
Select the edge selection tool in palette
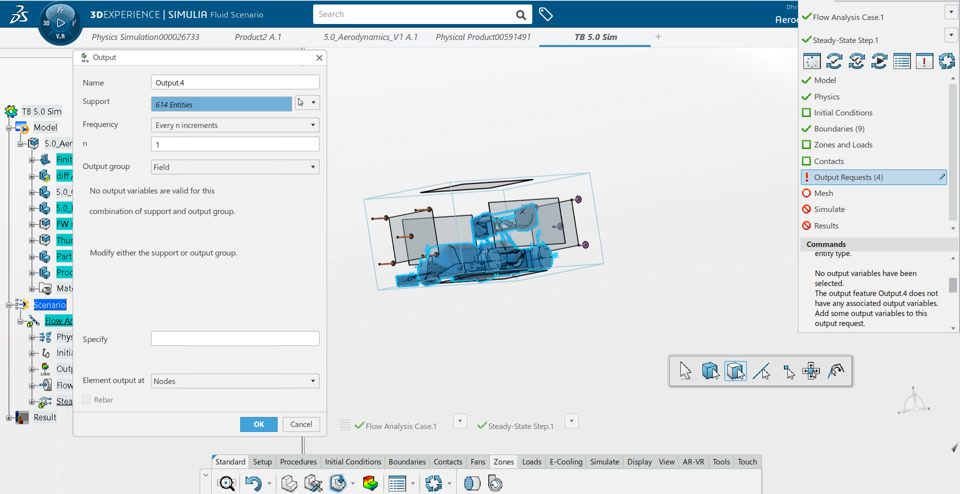[x=760, y=370]
